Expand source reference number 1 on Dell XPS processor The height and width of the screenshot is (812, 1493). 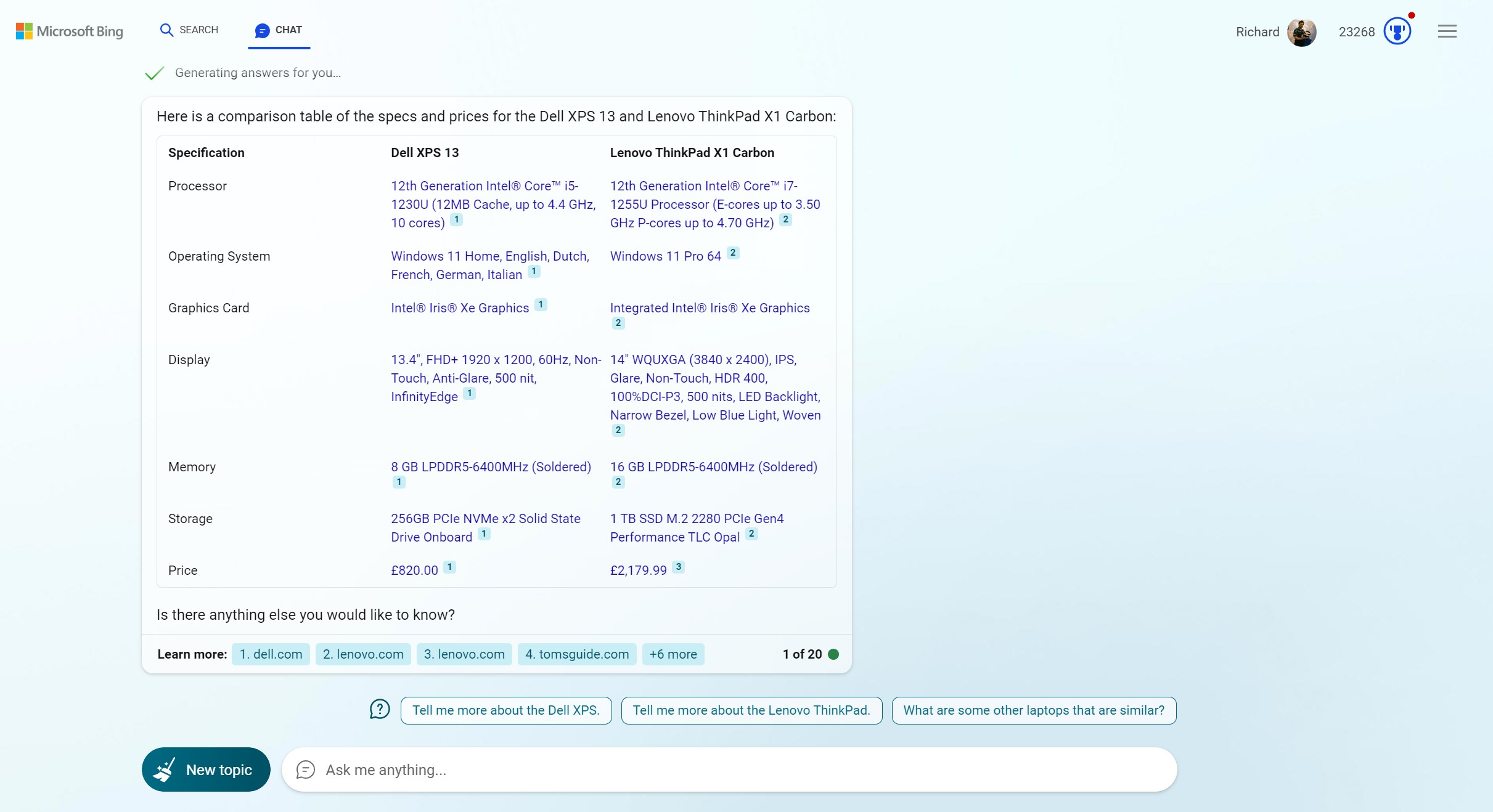pyautogui.click(x=457, y=220)
